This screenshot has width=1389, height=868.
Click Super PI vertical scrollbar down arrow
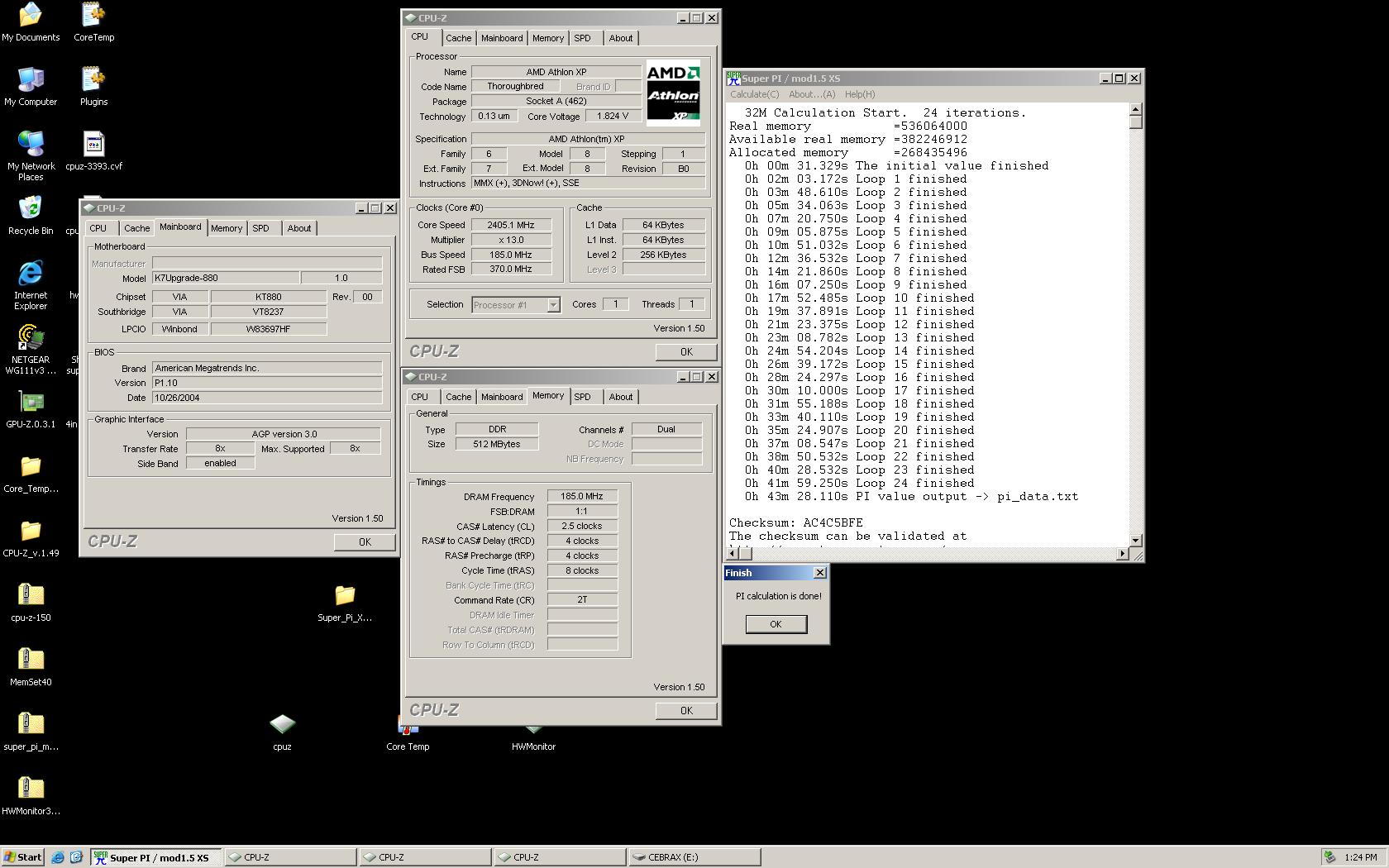click(x=1135, y=540)
